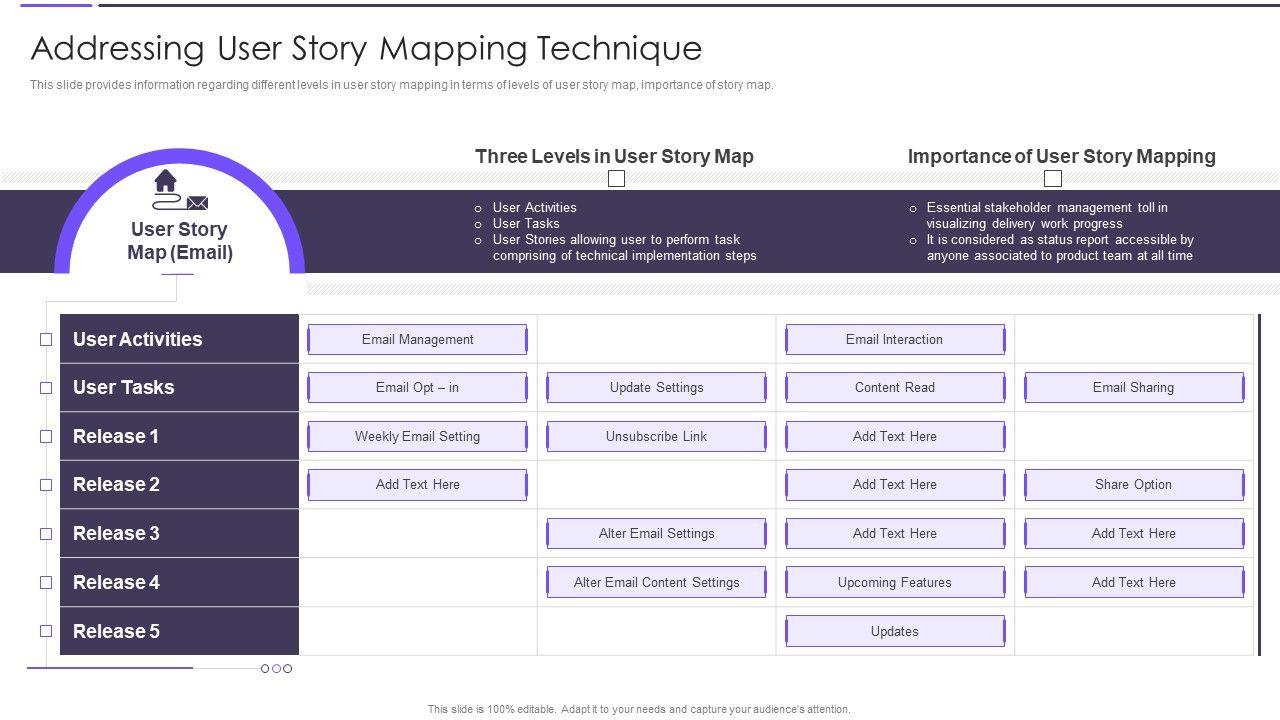Click the Share Option box

[1133, 485]
